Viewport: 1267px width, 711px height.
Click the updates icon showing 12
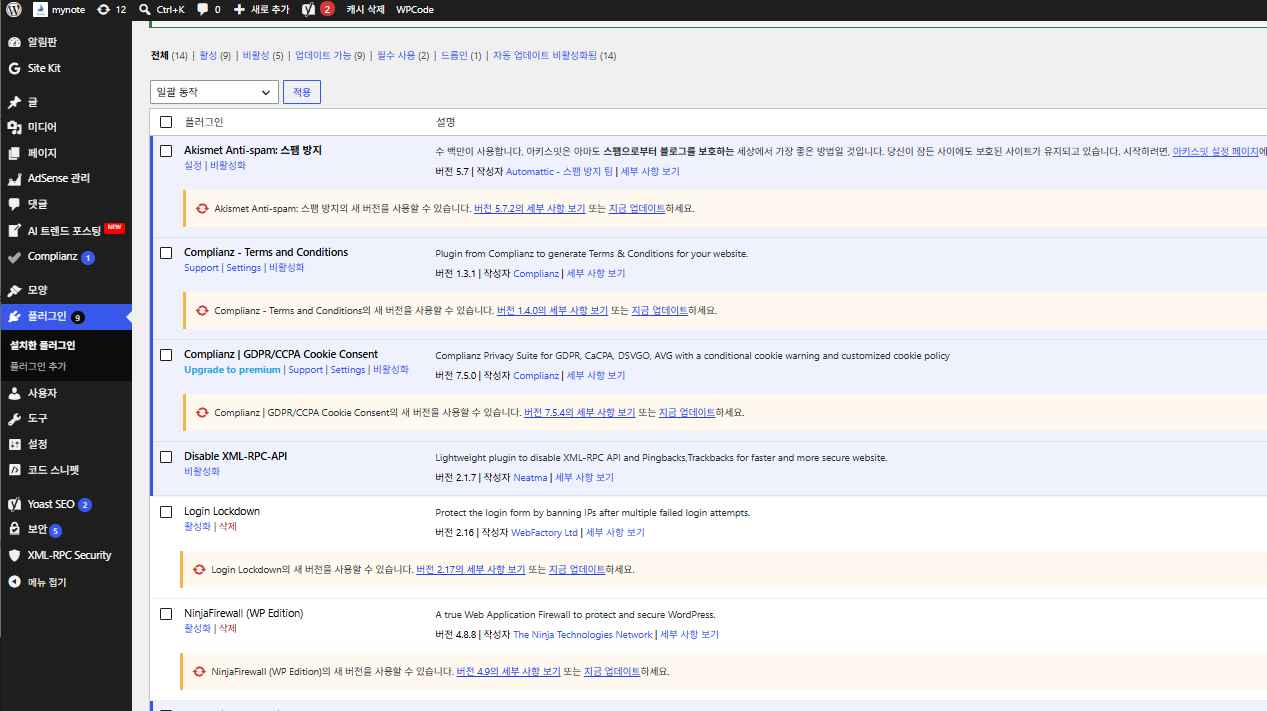104,9
